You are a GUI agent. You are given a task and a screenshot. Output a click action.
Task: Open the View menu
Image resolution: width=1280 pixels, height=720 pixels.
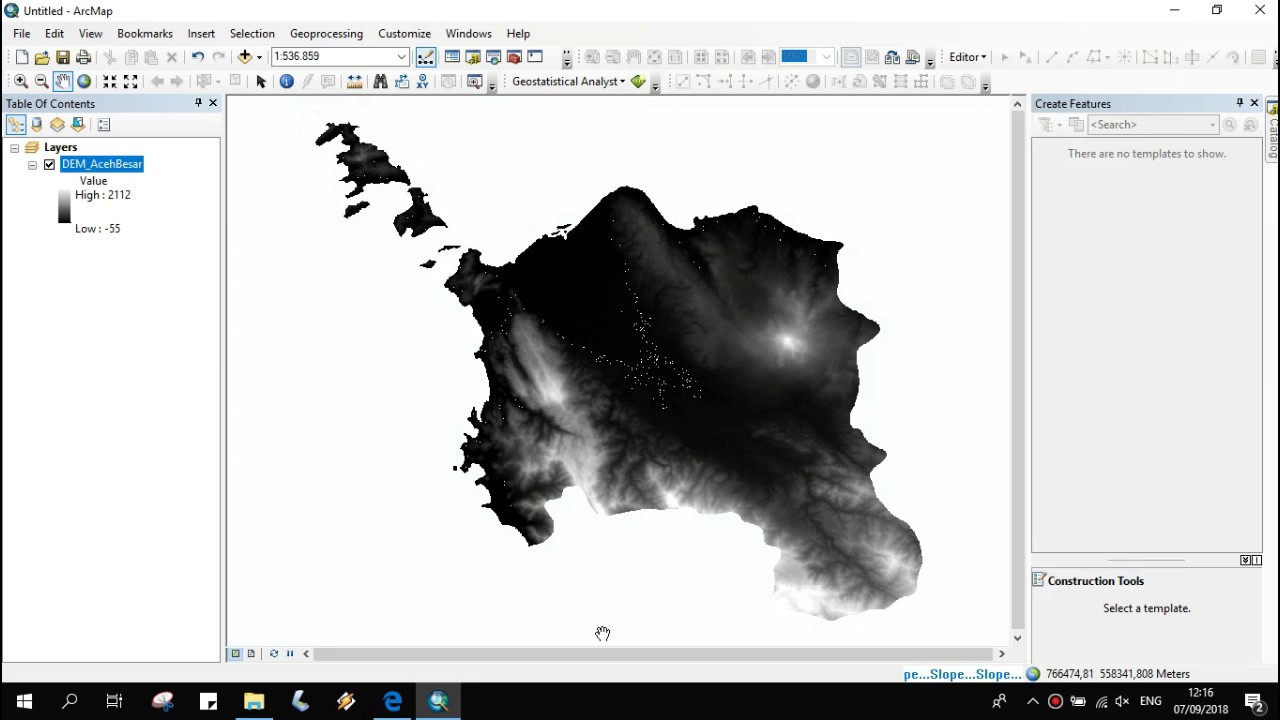tap(90, 34)
